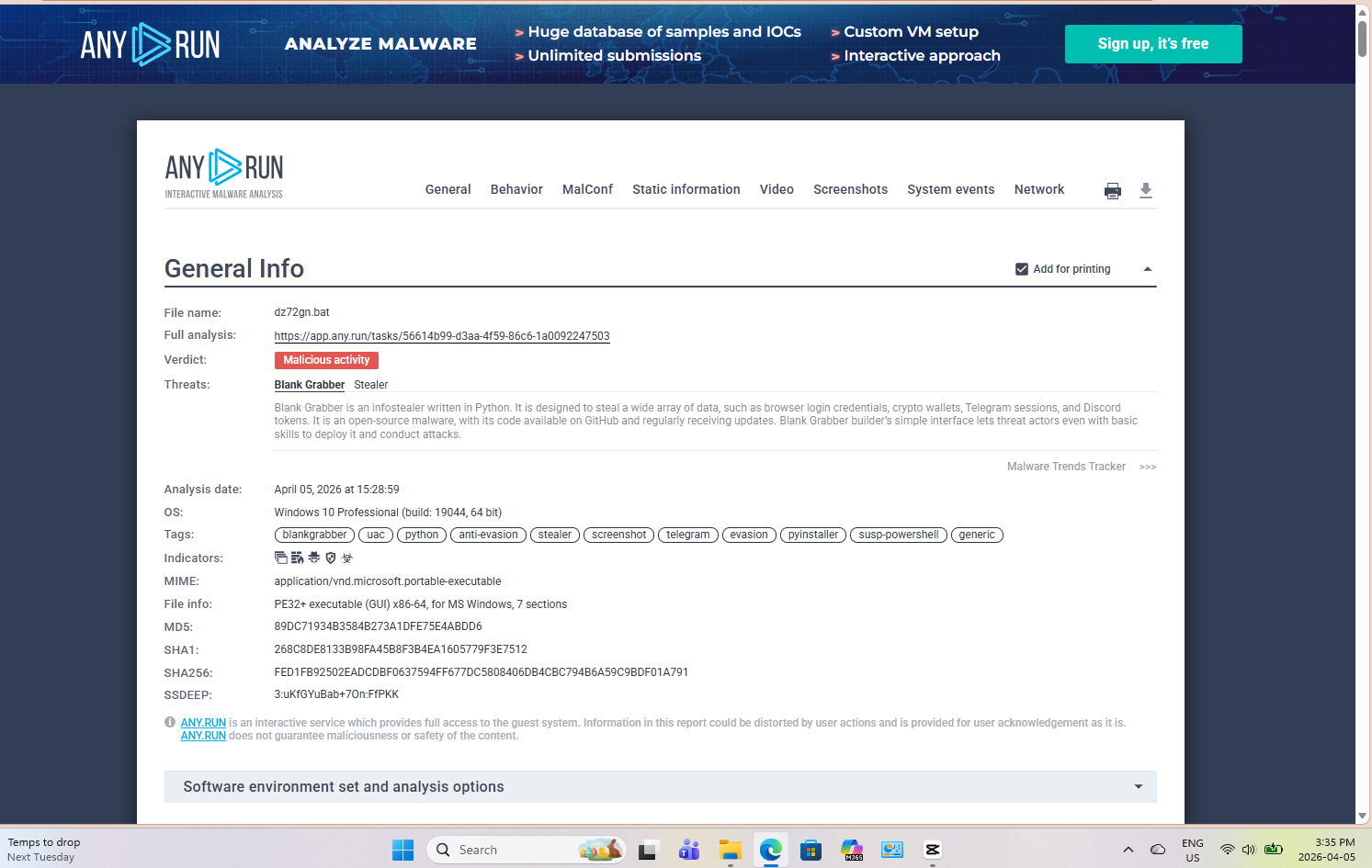Show hidden system tray icons
The height and width of the screenshot is (868, 1372).
point(1128,850)
